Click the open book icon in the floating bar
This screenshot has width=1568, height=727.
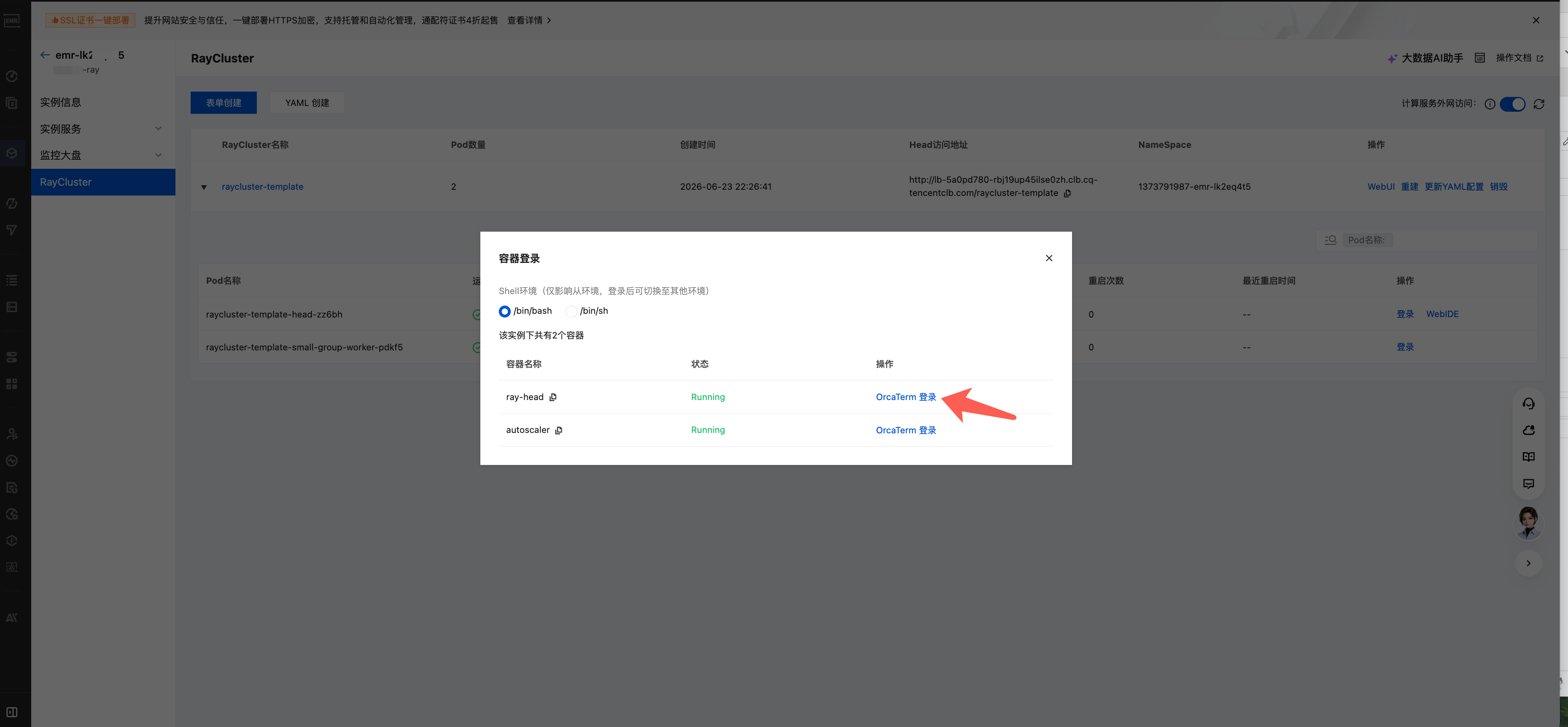point(1529,457)
